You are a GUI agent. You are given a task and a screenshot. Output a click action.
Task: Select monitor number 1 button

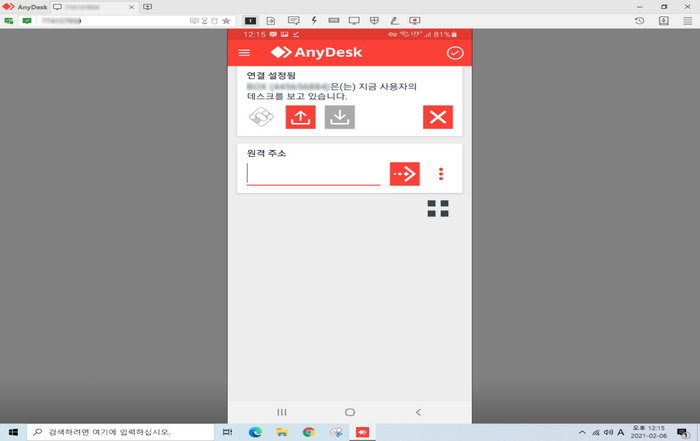(250, 21)
